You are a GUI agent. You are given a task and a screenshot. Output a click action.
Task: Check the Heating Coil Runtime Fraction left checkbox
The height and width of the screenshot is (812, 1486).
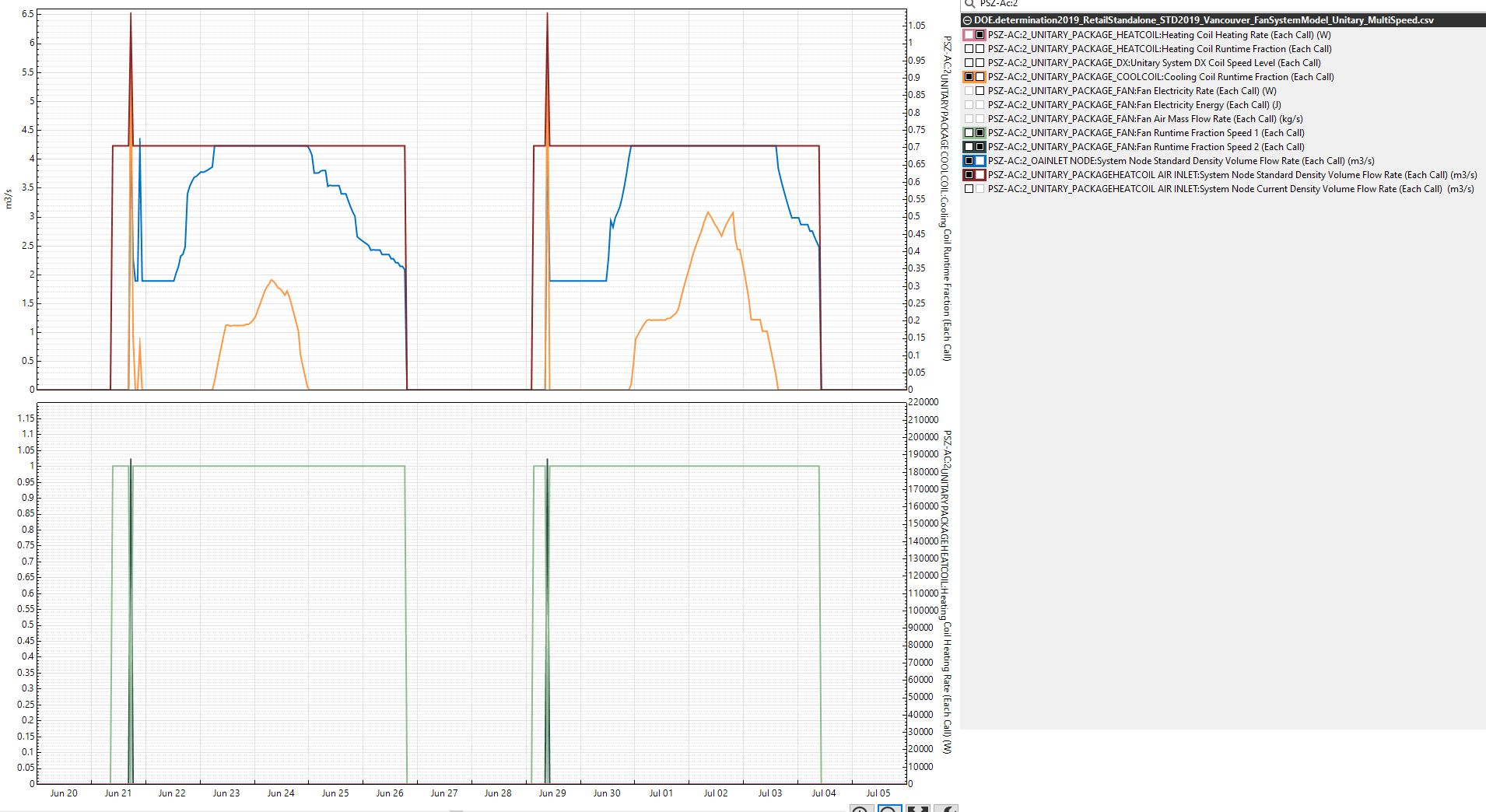pos(969,48)
